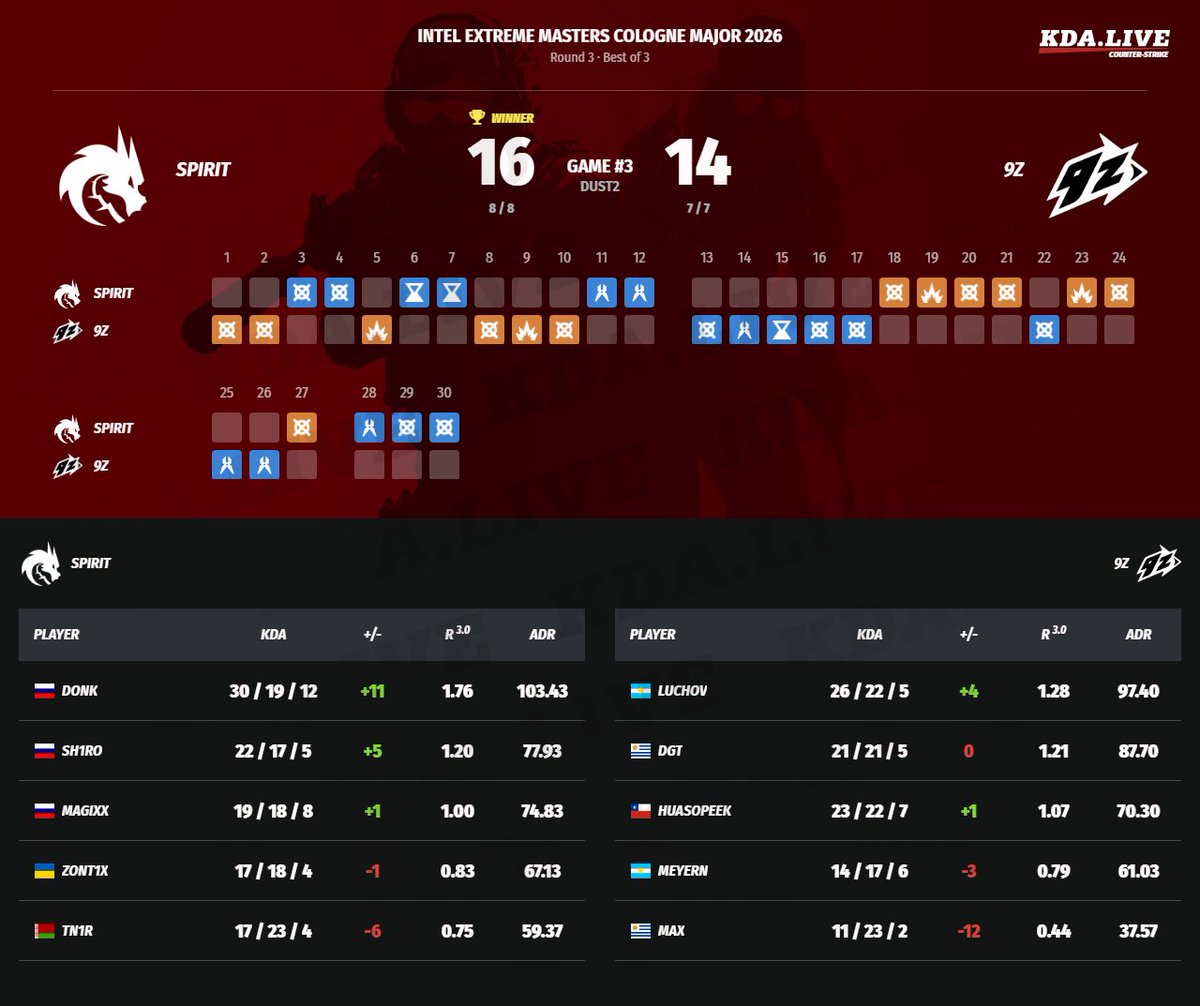The height and width of the screenshot is (1006, 1200).
Task: Click LUCHOV's KDA '26 / 22 / 5'
Action: coord(870,691)
